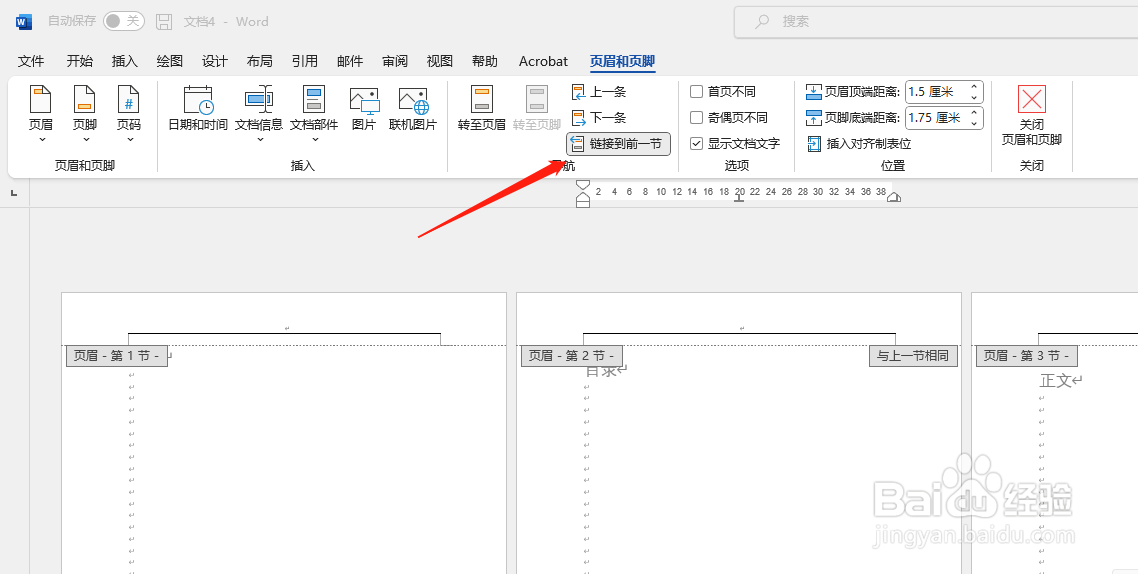1138x574 pixels.
Task: Click the right indent ruler marker
Action: (x=894, y=197)
